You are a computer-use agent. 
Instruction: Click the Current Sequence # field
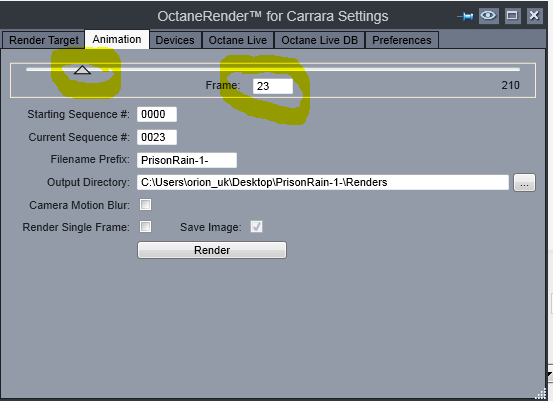[157, 137]
